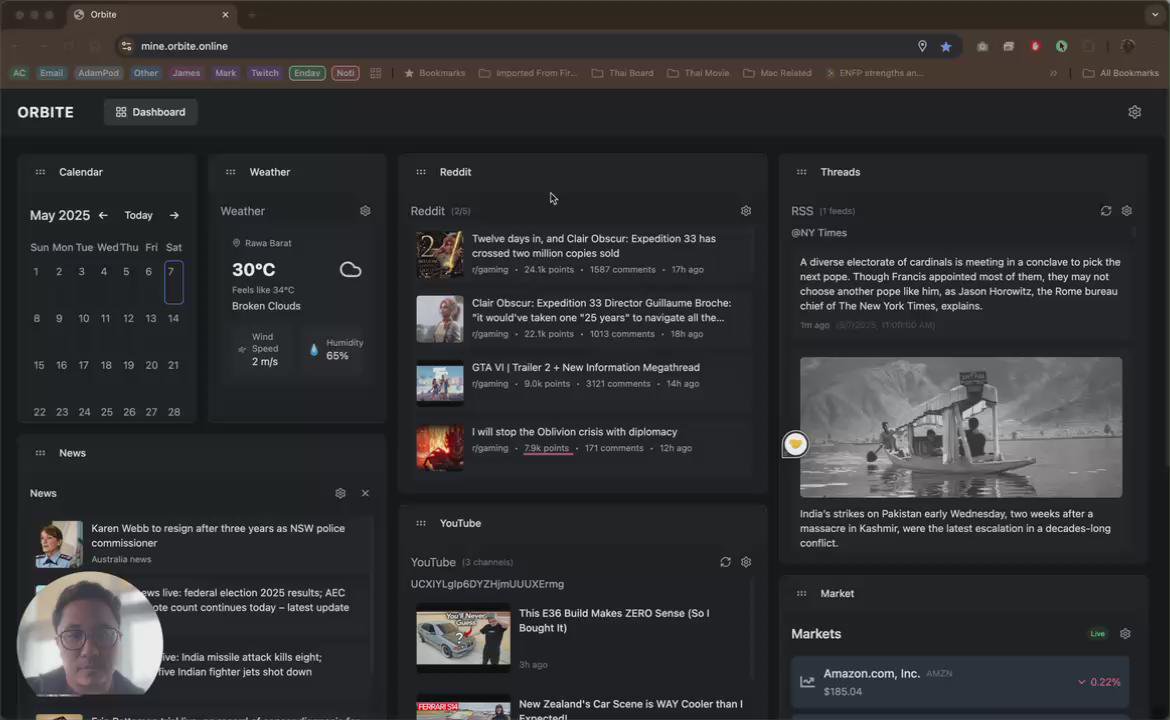Viewport: 1170px width, 720px height.
Task: Open Orbite settings gear in header
Action: (1134, 112)
